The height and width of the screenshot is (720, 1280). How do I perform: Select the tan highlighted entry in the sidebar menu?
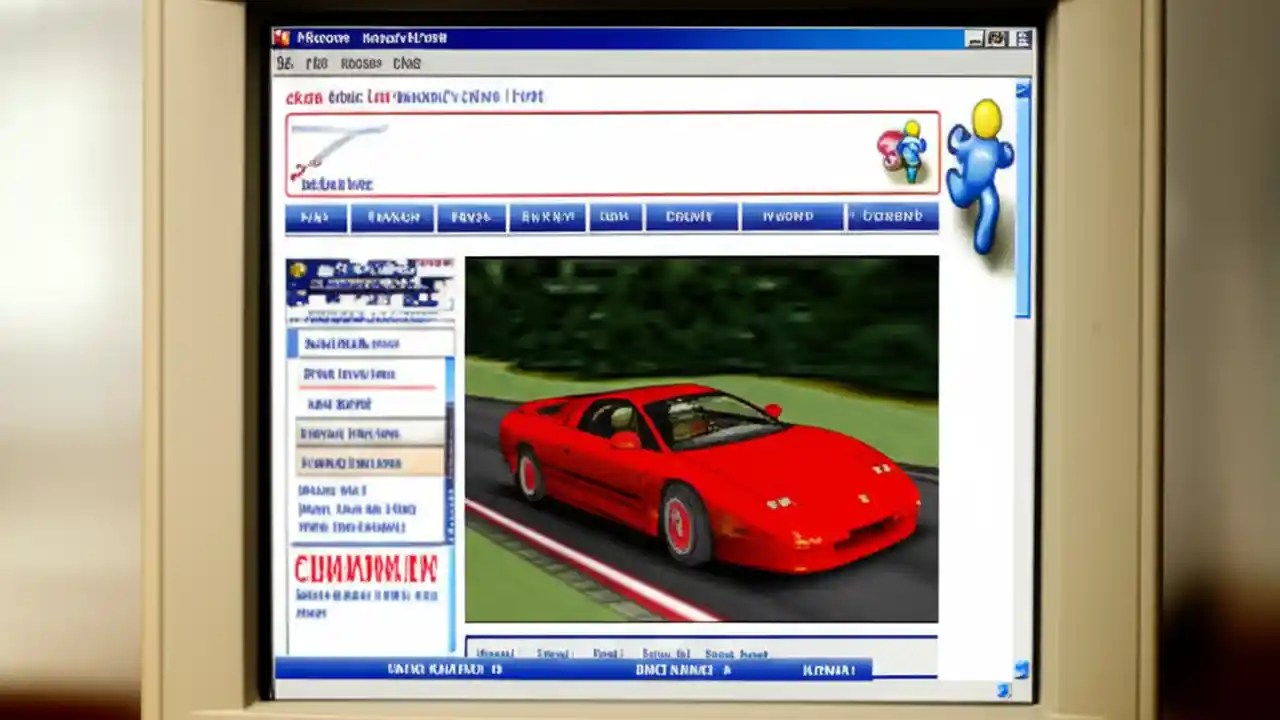352,462
